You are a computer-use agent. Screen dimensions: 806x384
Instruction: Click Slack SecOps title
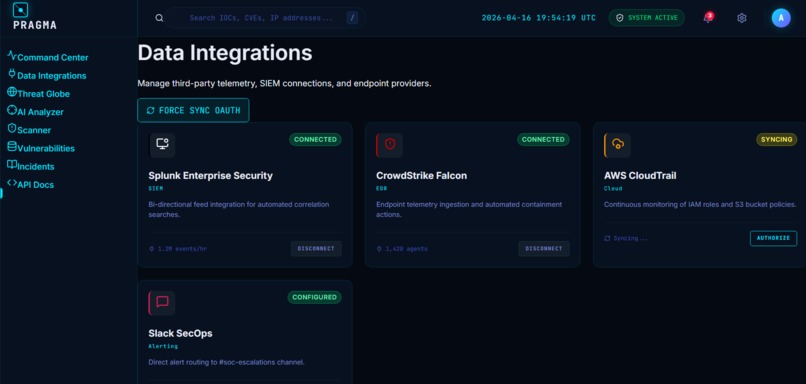pyautogui.click(x=180, y=334)
